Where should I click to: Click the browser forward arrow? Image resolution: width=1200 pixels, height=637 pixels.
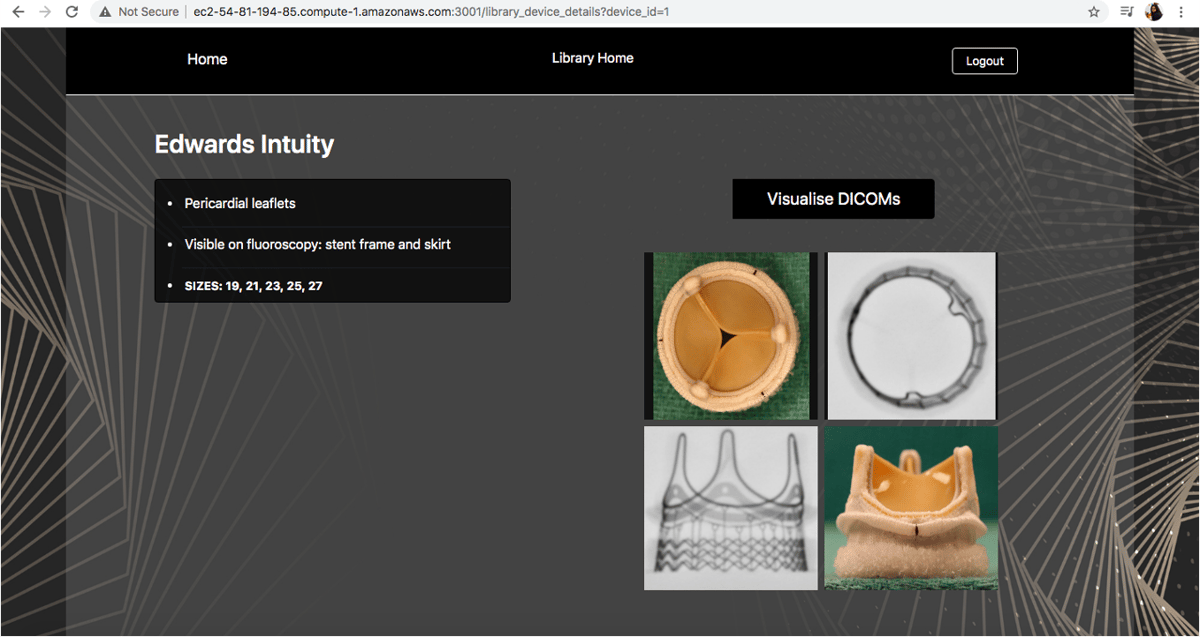coord(44,12)
